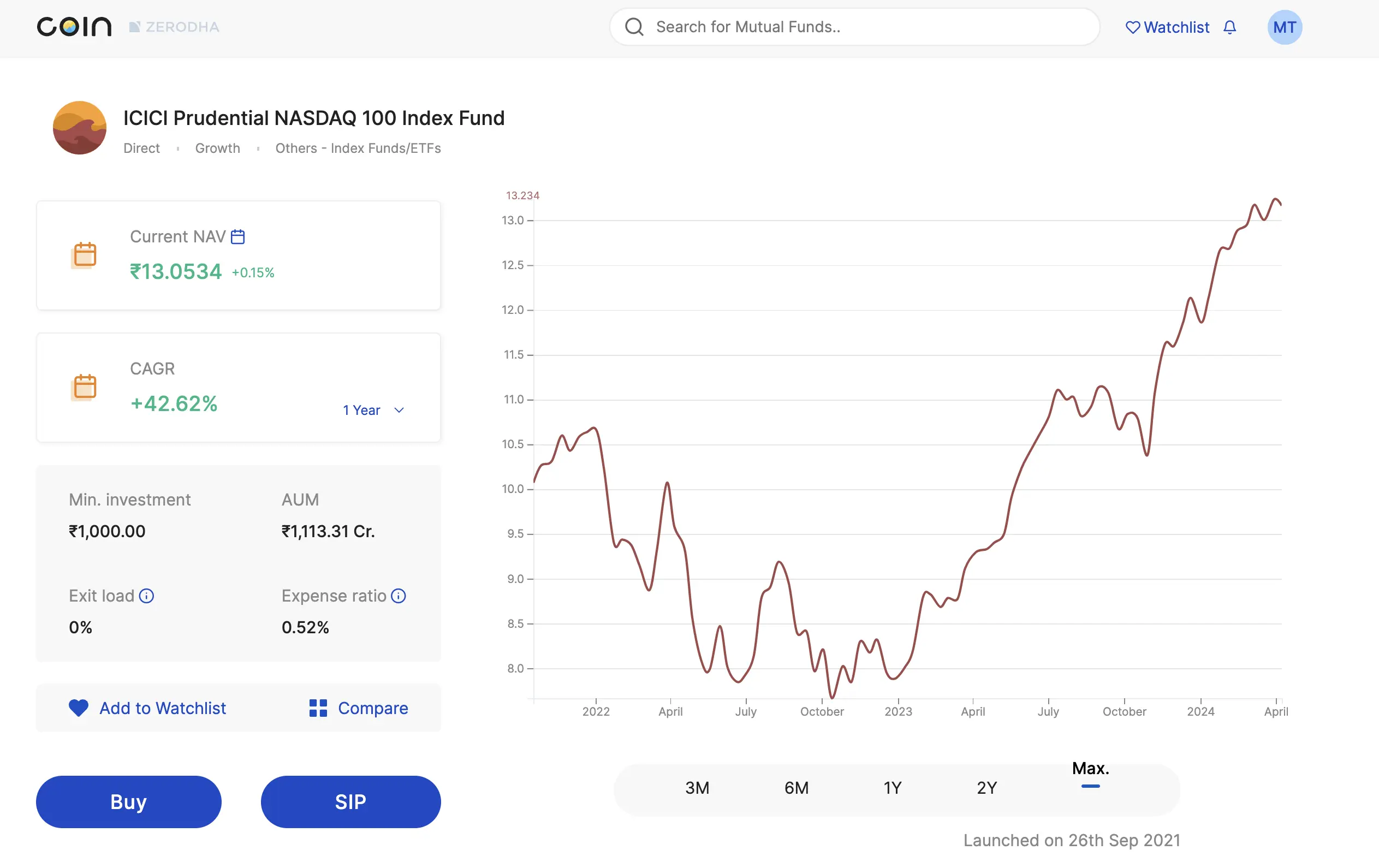Open the notifications bell

1229,27
